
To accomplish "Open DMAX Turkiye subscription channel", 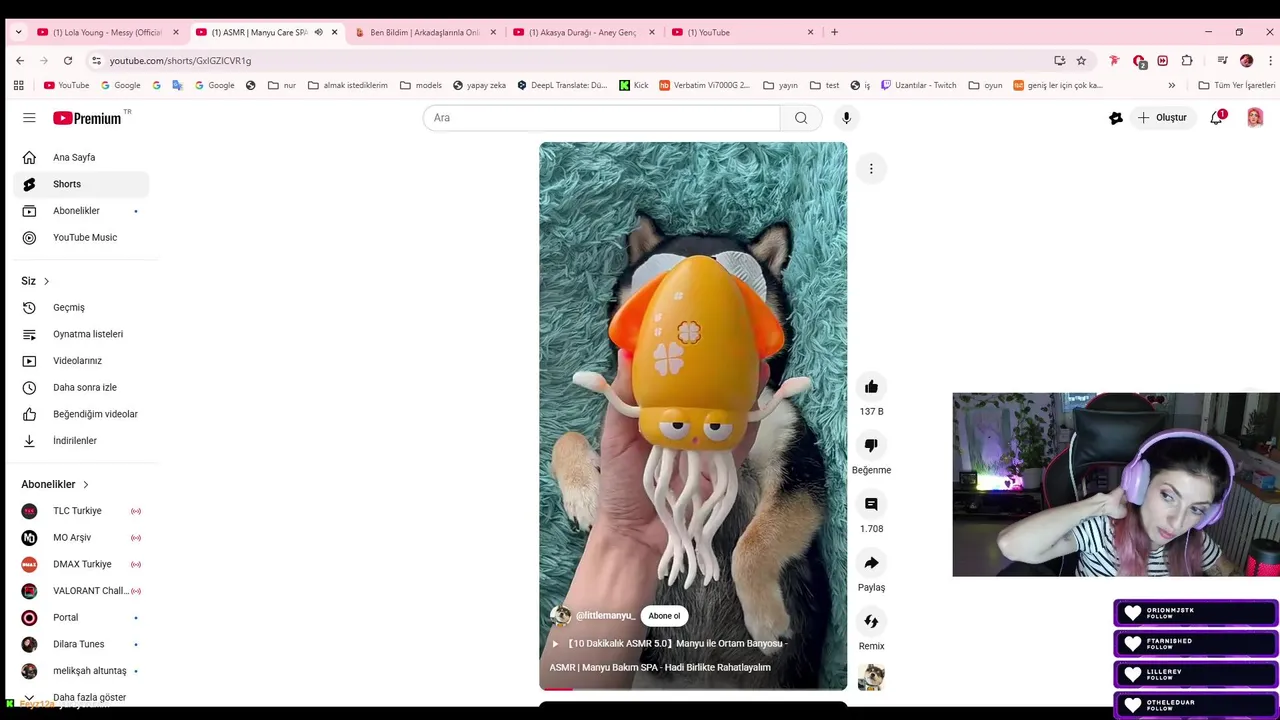I will tap(81, 564).
